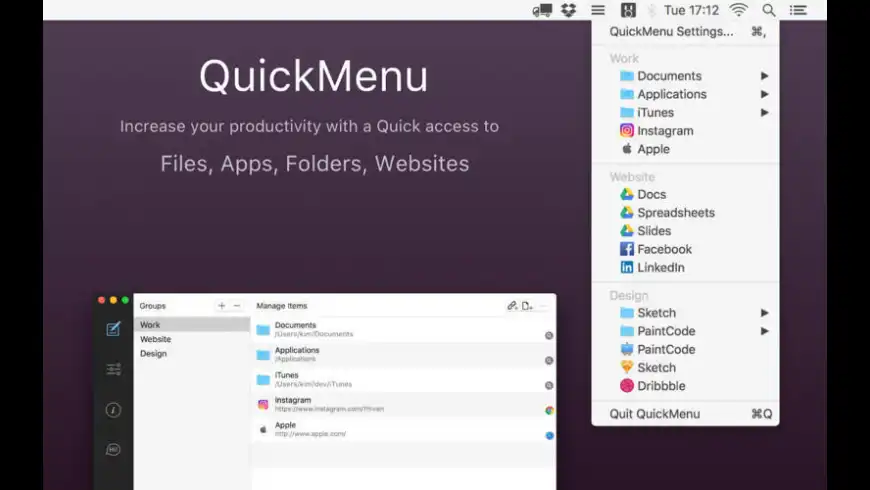Click the Finder badge on the Documents row
The width and height of the screenshot is (870, 490).
pos(549,335)
